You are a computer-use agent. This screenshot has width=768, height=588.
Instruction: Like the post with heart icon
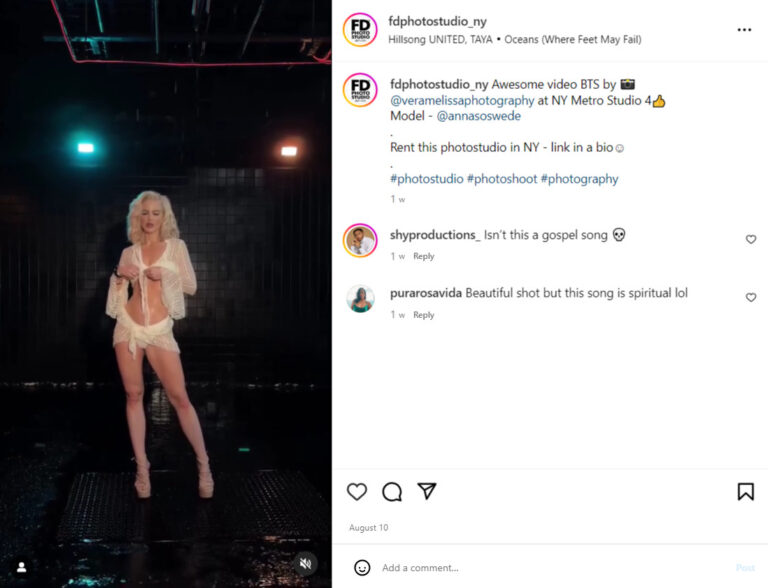357,491
